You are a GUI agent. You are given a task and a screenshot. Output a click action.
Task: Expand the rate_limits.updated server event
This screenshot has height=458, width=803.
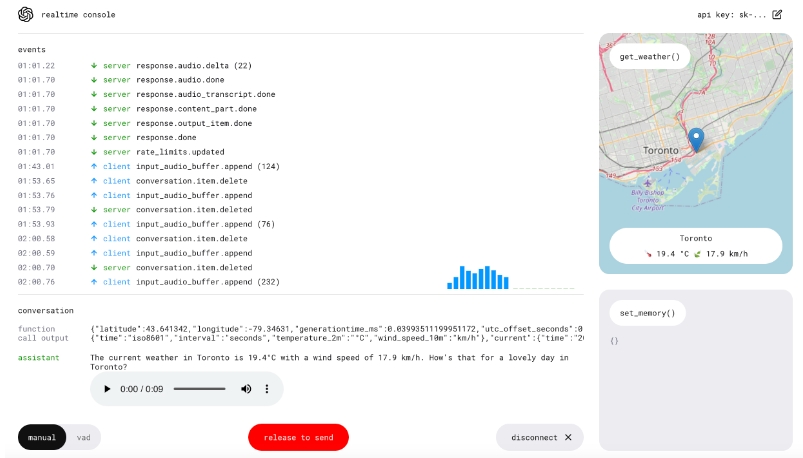[189, 152]
